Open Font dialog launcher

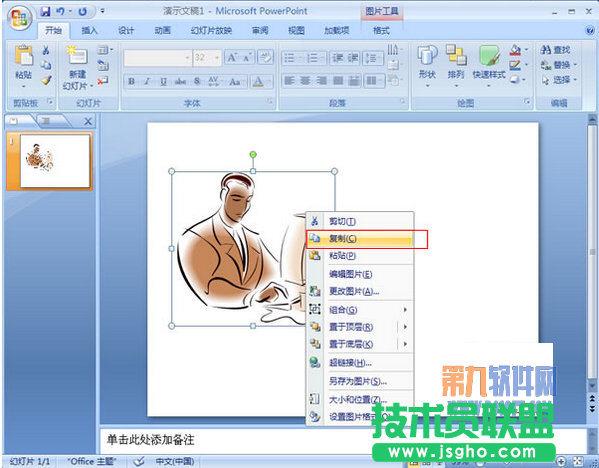pyautogui.click(x=270, y=101)
